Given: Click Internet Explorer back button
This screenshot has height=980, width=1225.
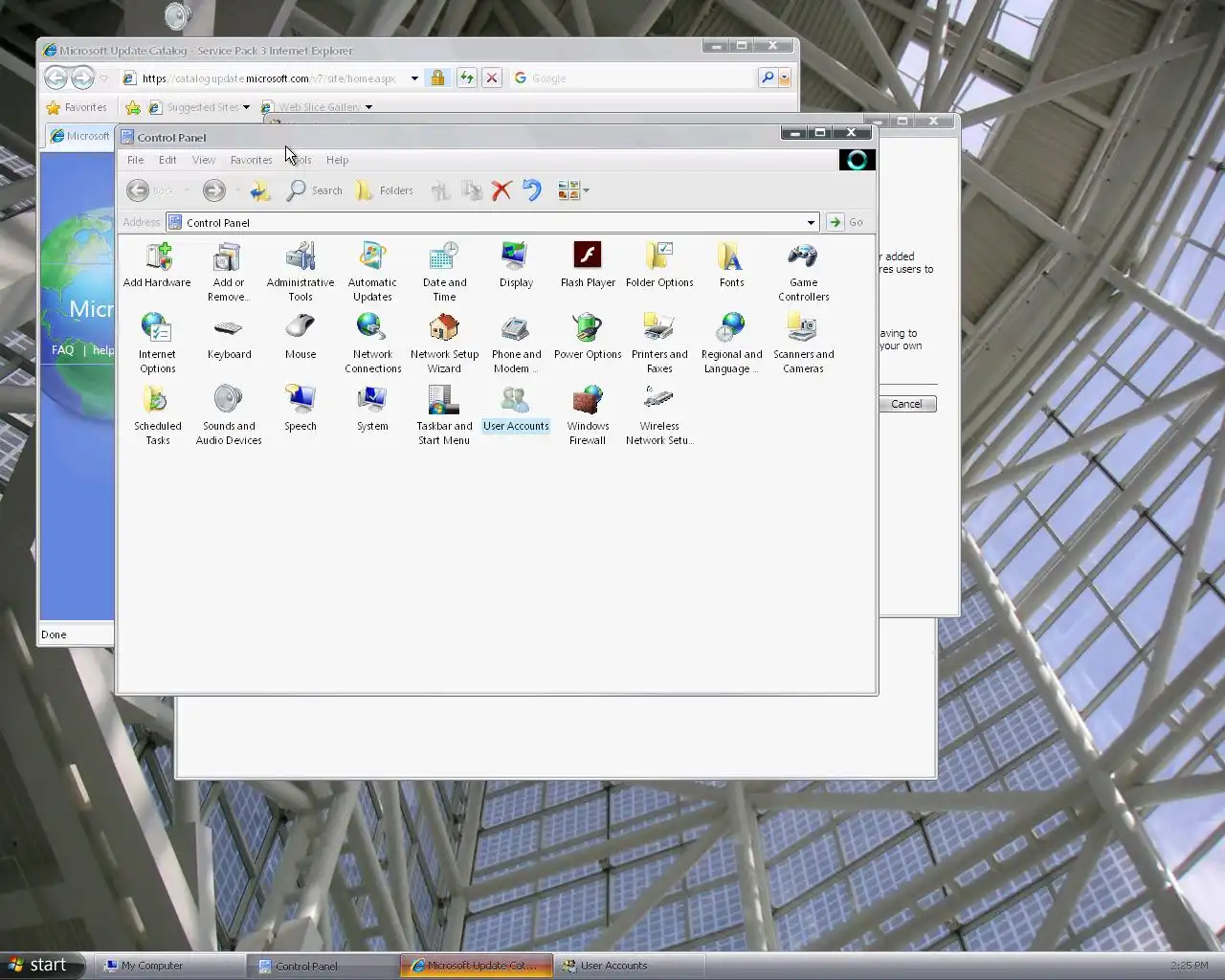Looking at the screenshot, I should 56,78.
